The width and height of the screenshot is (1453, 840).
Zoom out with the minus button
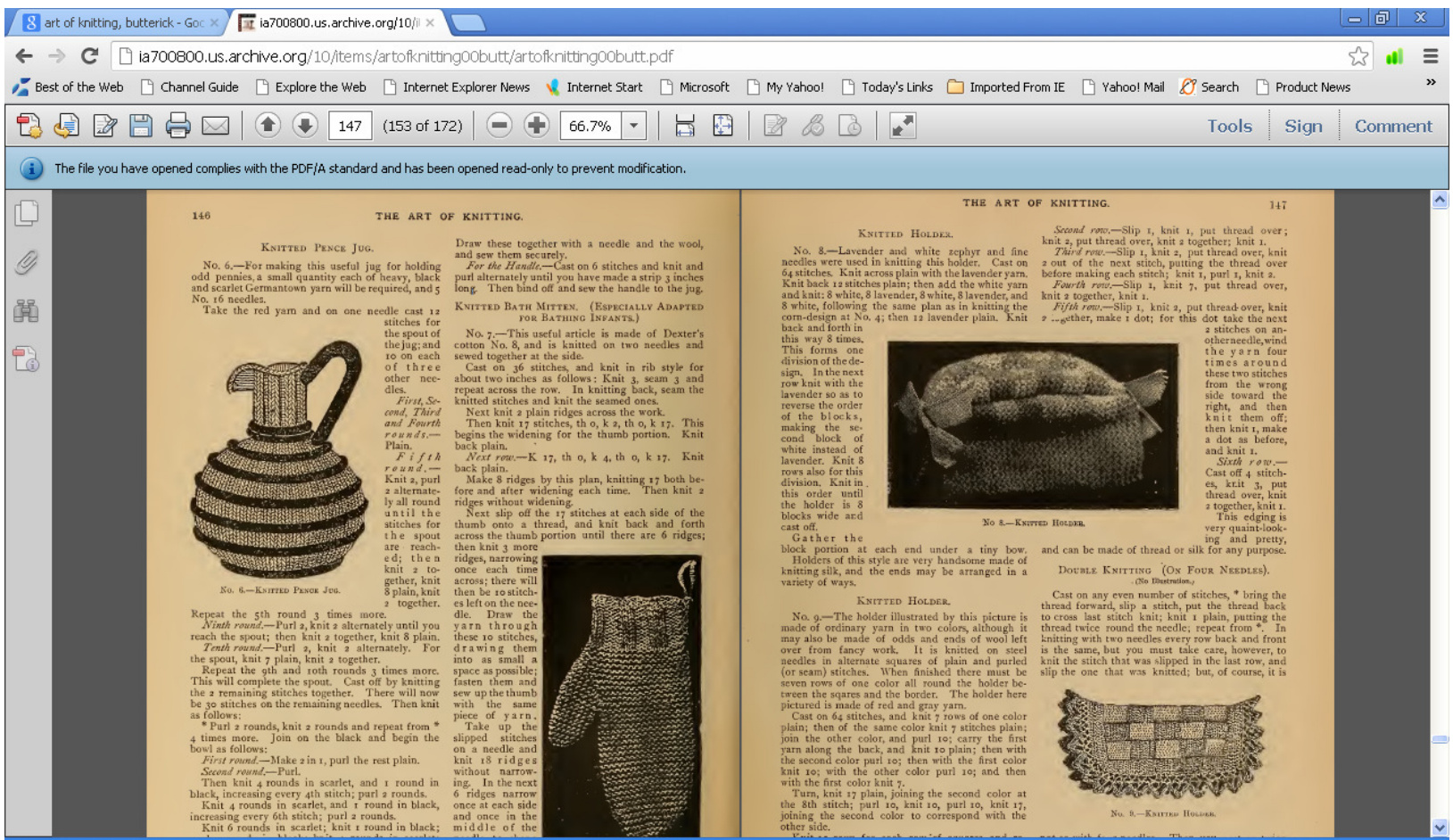click(x=499, y=126)
